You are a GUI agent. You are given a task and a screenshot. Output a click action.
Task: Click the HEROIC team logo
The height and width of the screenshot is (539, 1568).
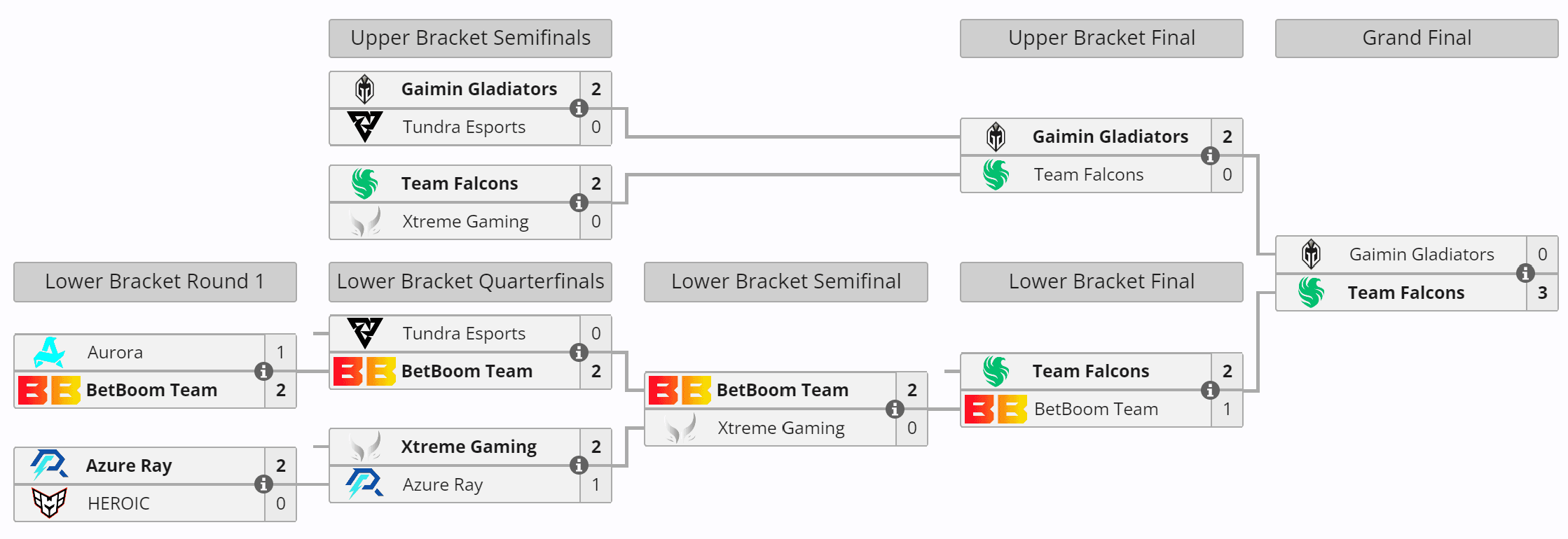[49, 503]
